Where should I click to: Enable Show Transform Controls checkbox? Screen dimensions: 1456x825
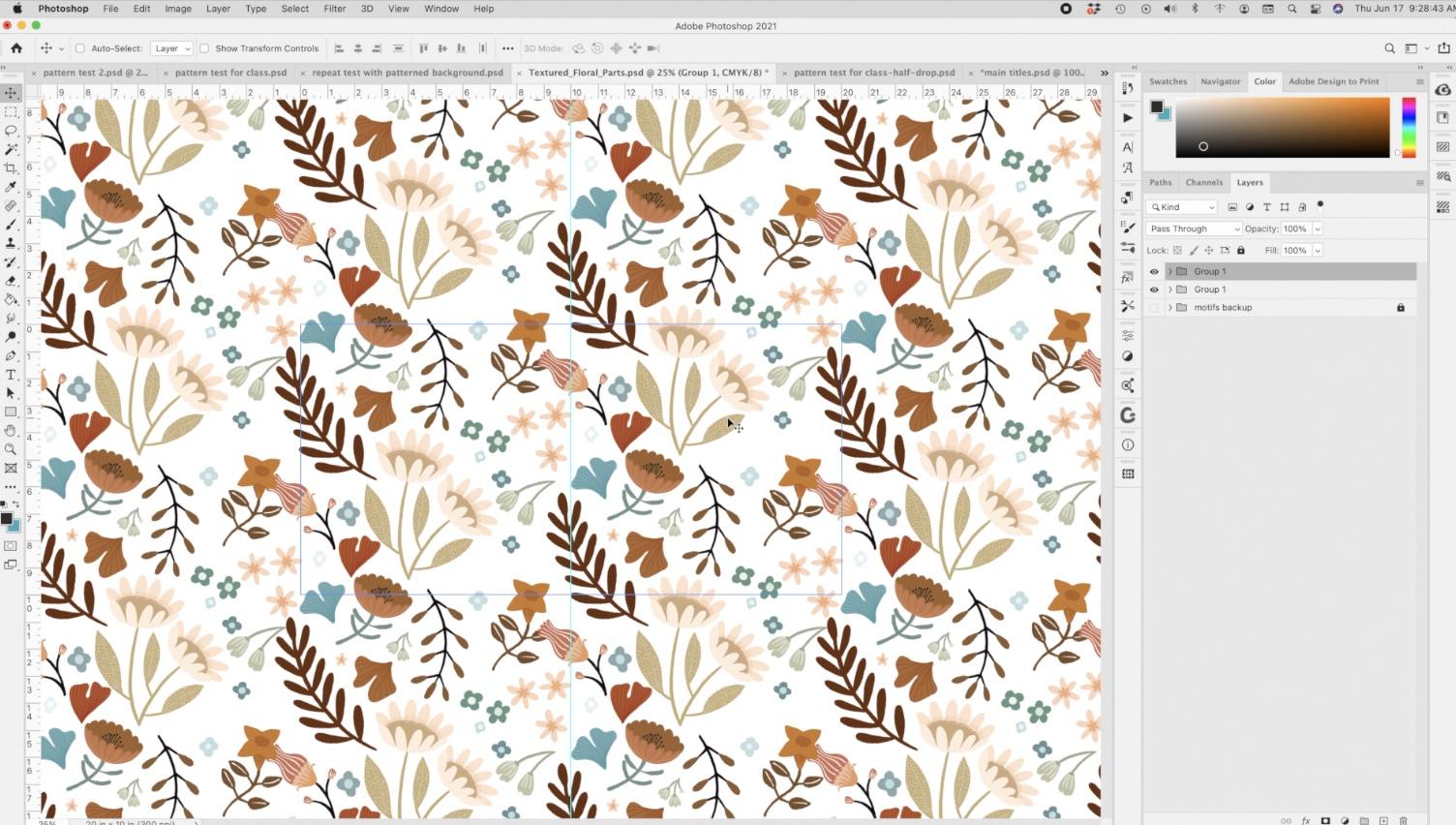click(204, 48)
